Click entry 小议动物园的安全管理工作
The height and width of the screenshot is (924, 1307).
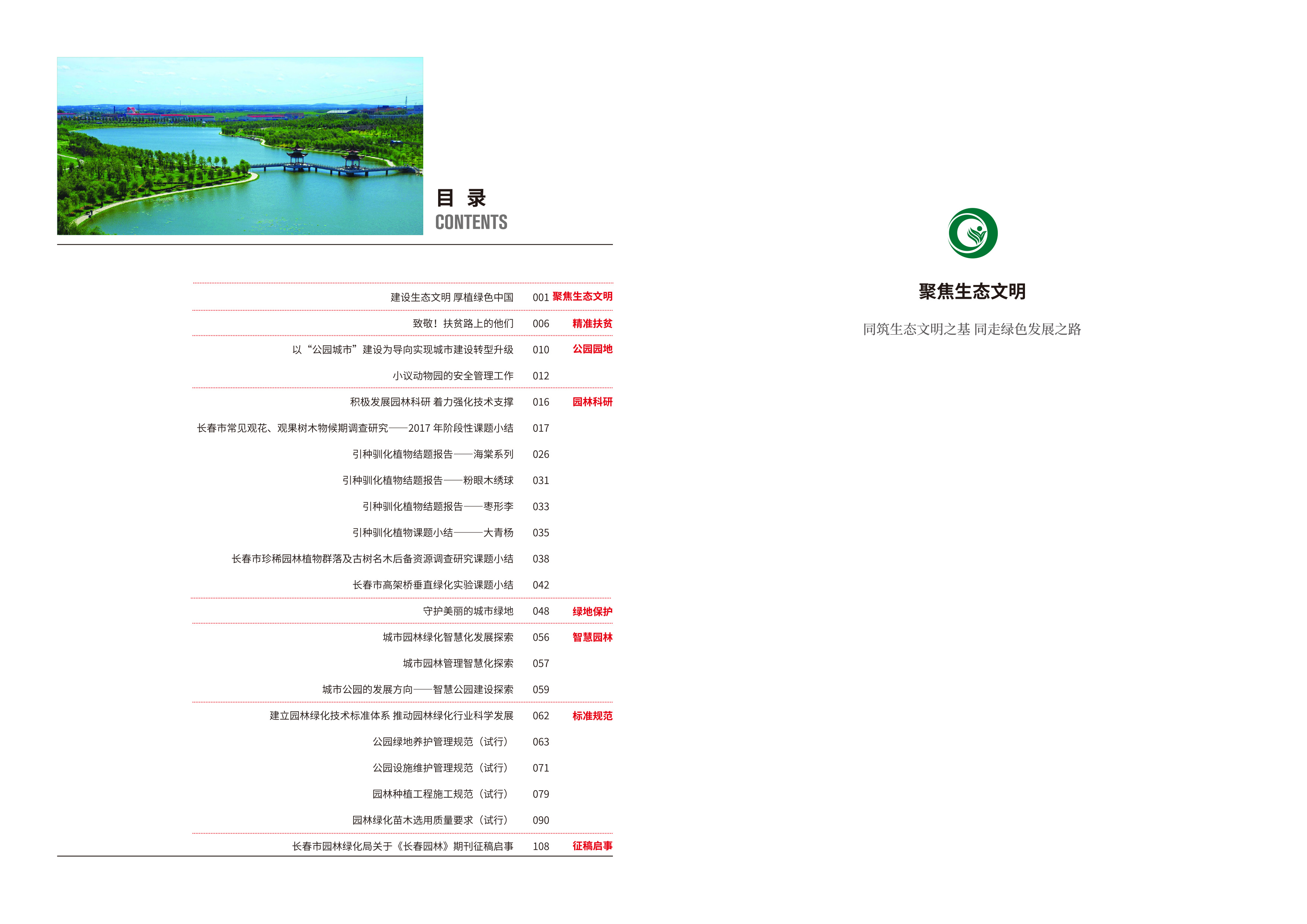point(453,376)
